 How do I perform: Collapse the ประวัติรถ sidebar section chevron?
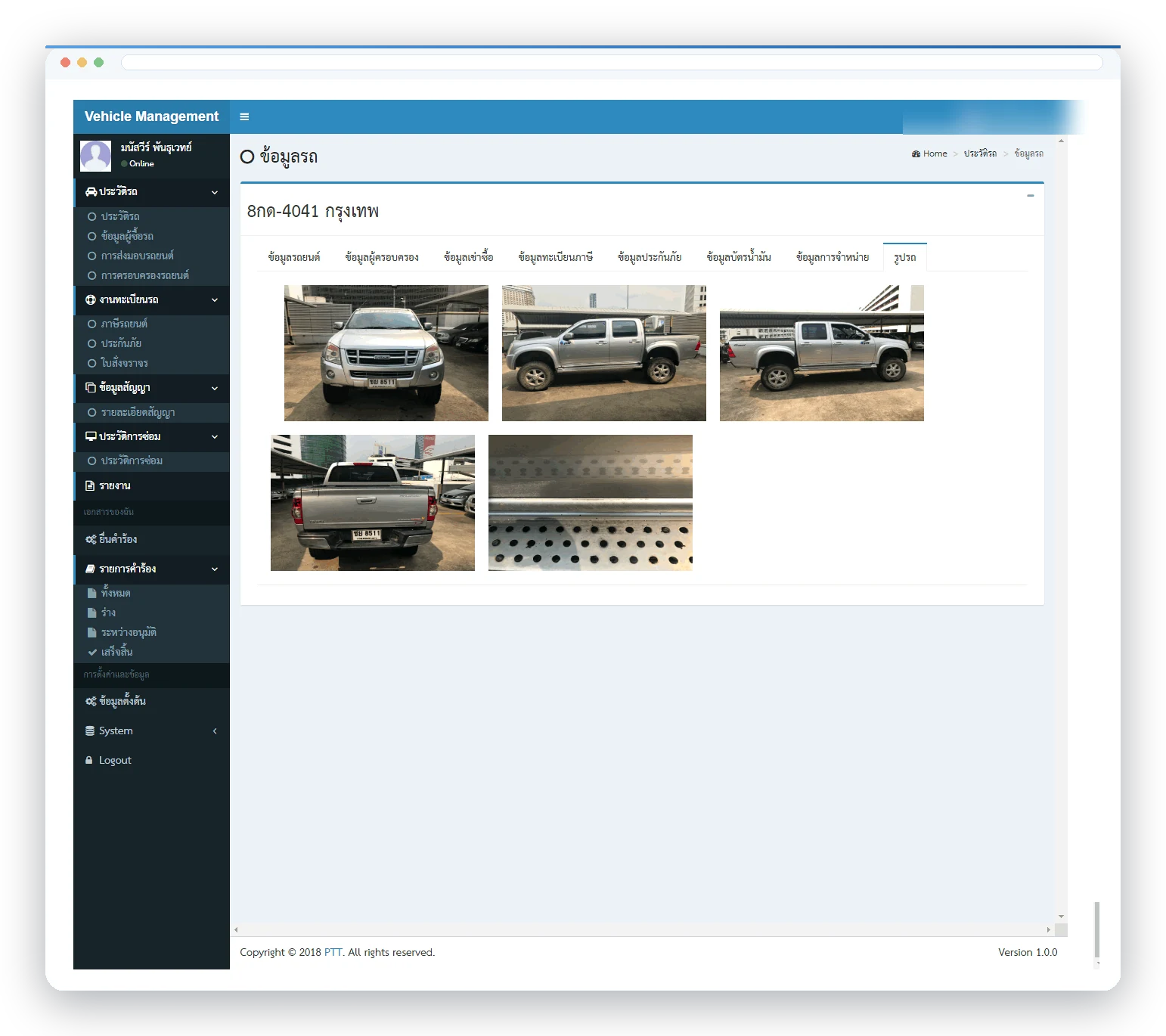pos(215,193)
